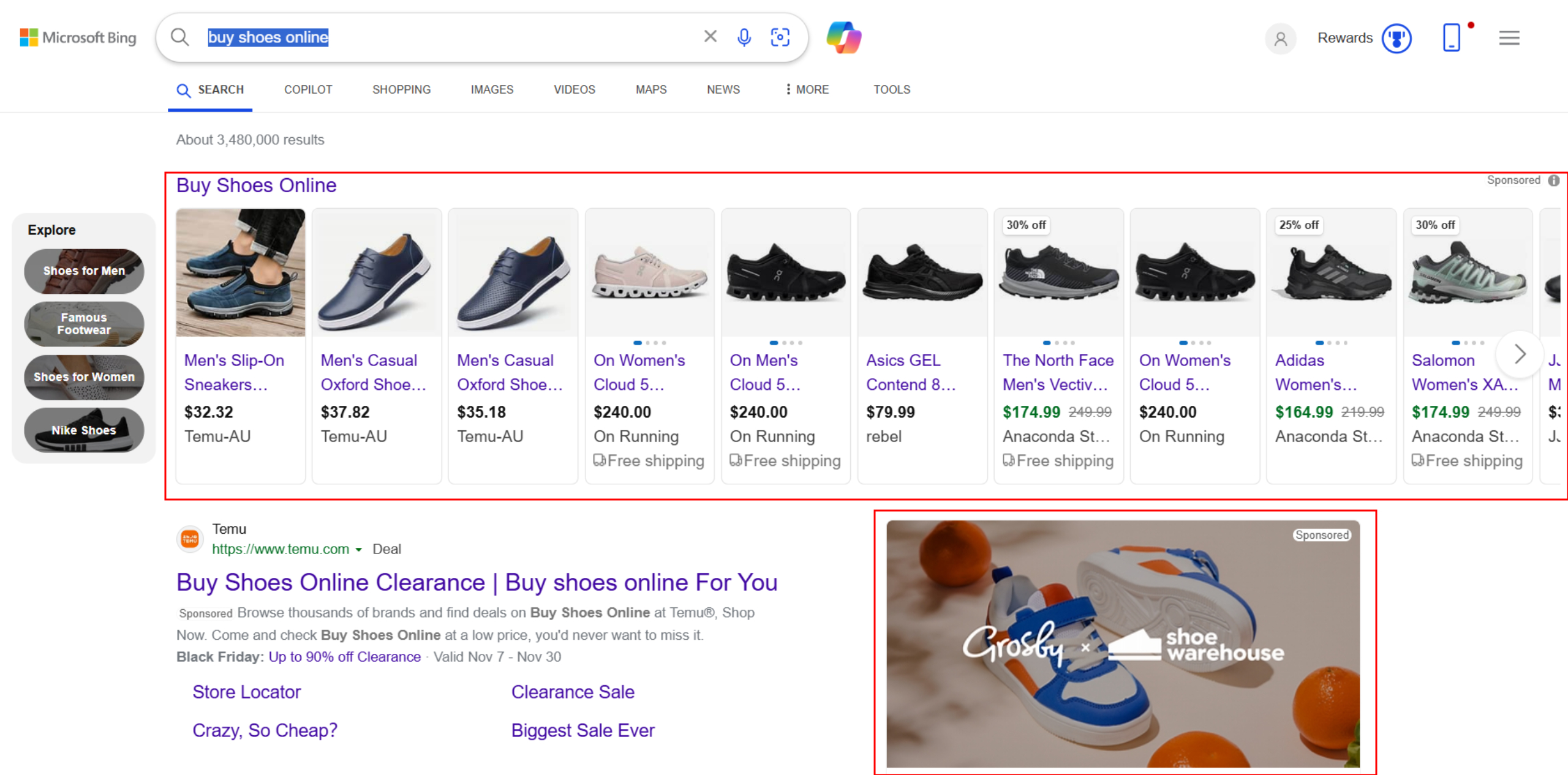
Task: Advance product carousel with right arrow
Action: [1520, 354]
